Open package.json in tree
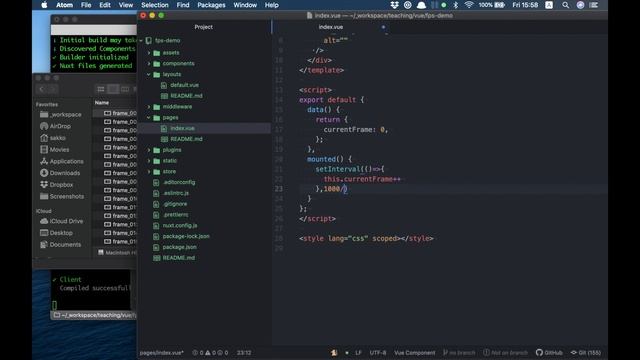 point(180,247)
